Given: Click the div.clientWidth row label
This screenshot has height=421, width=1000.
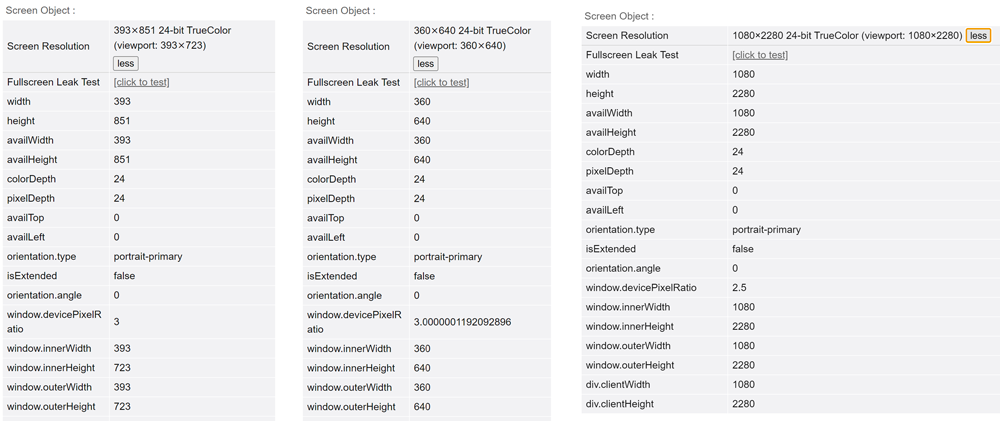Looking at the screenshot, I should pyautogui.click(x=619, y=385).
